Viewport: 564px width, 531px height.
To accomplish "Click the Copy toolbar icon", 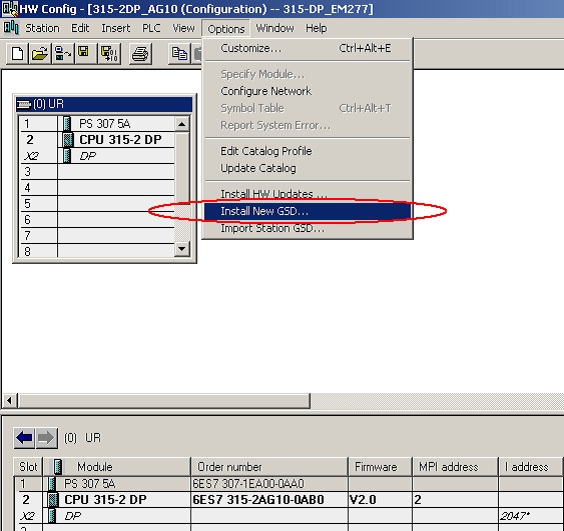I will click(x=179, y=54).
